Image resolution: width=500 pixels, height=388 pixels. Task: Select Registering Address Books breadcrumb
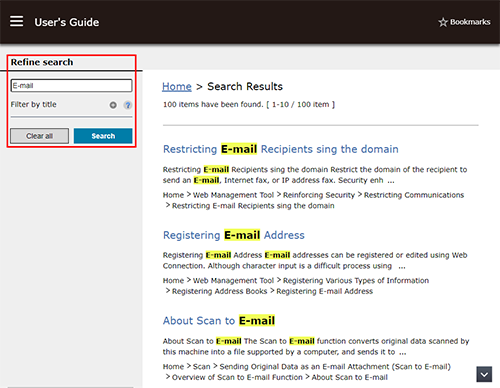[x=219, y=291]
